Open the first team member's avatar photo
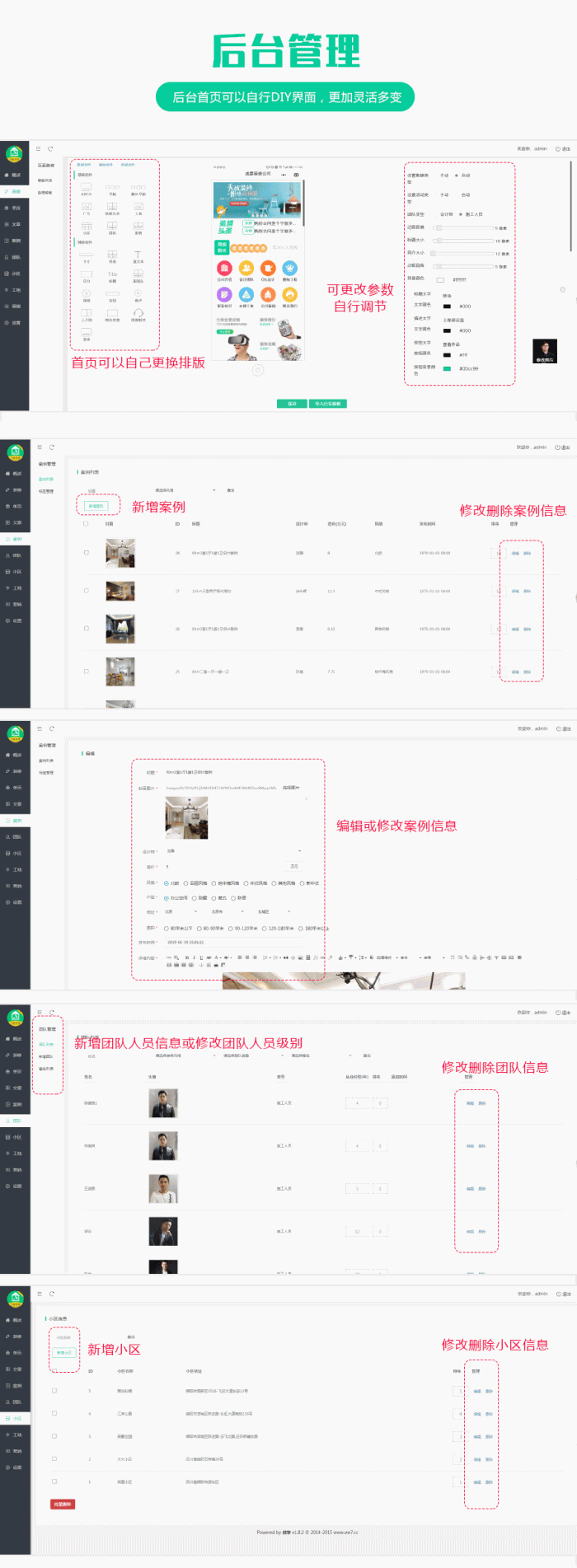577x1568 pixels. (163, 1103)
